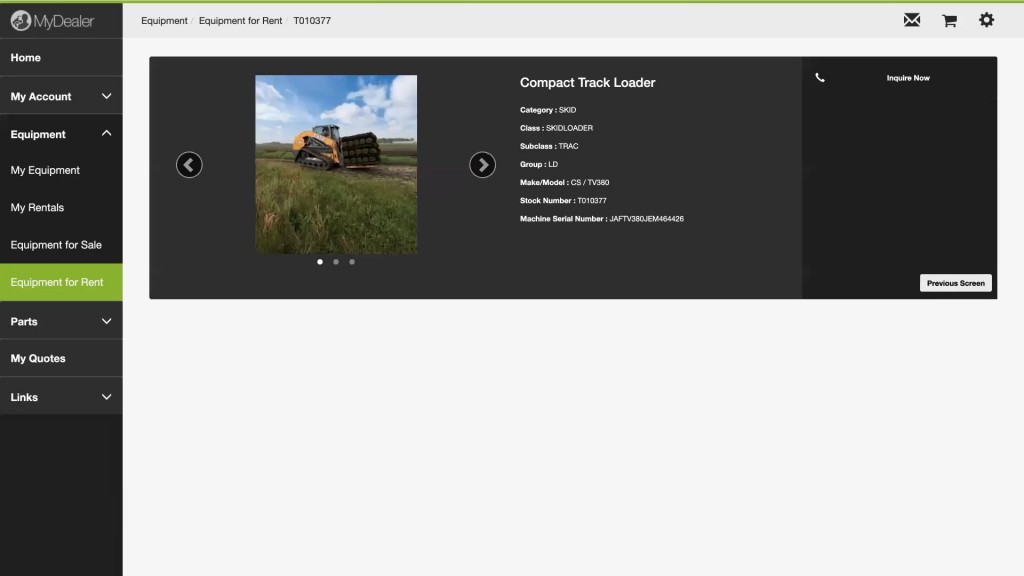Open Equipment for Sale page

tap(56, 245)
